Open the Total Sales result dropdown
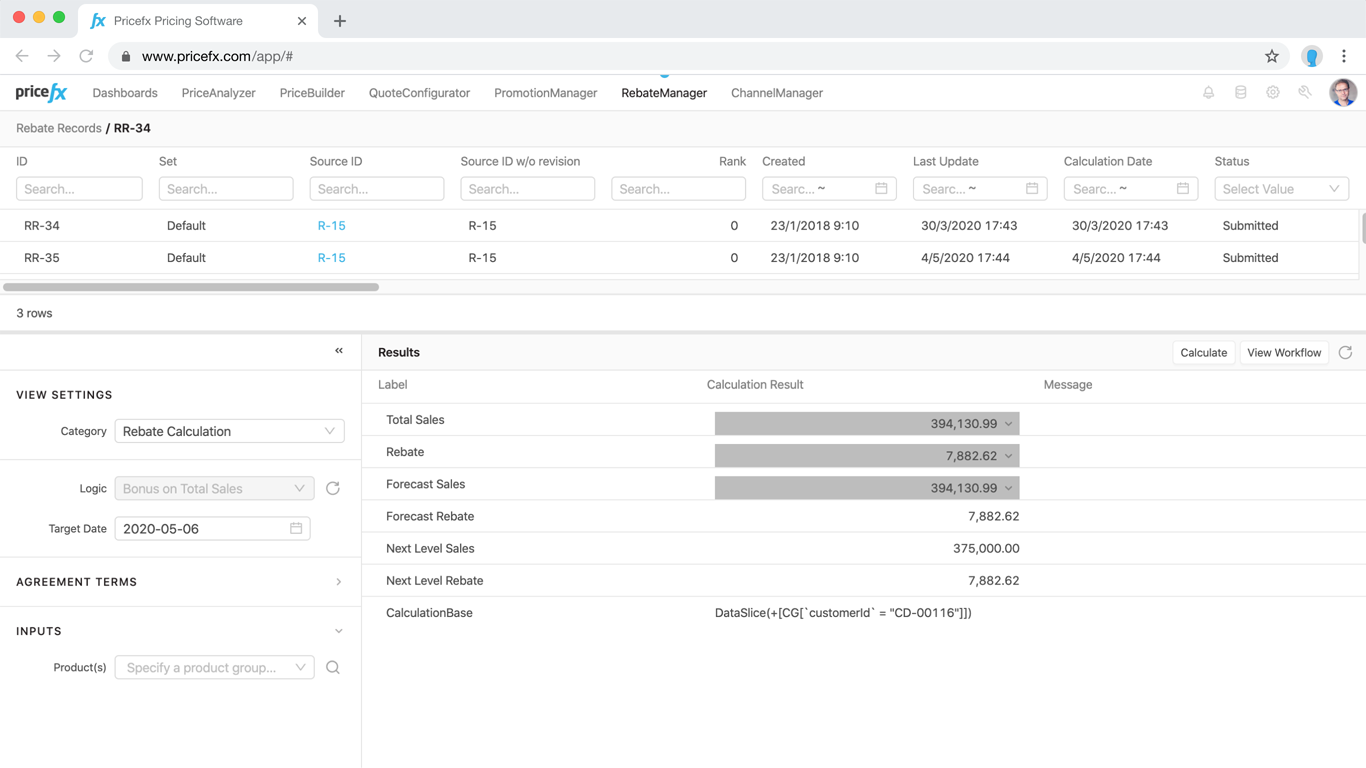Viewport: 1366px width, 768px height. pos(1008,424)
